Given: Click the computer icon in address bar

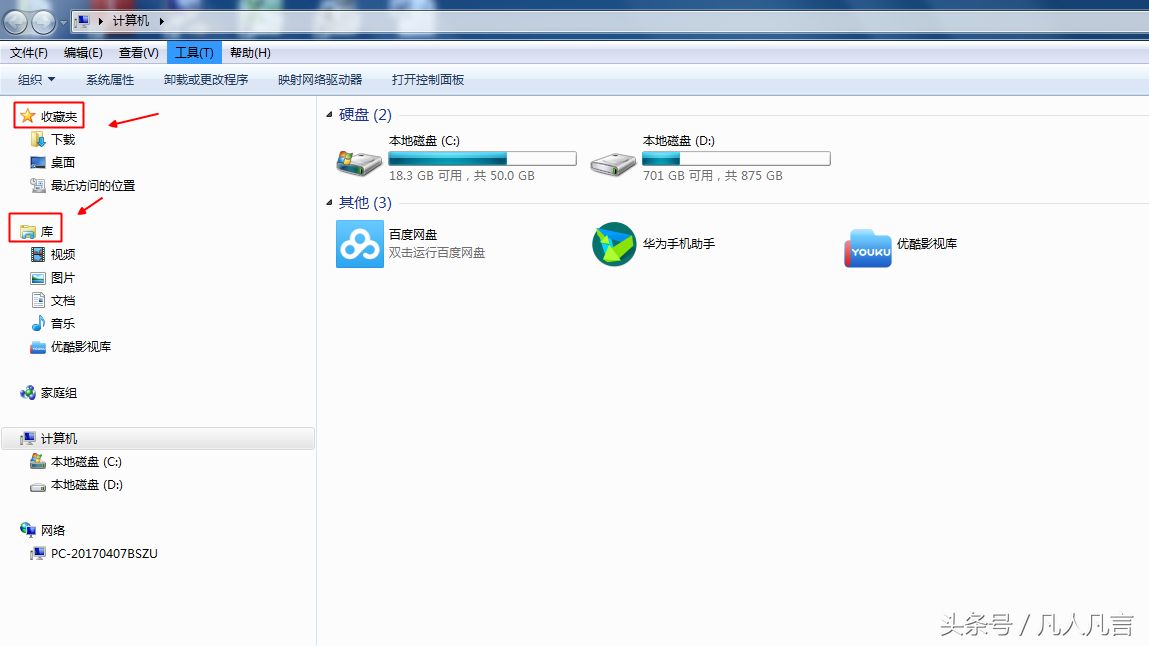Looking at the screenshot, I should tap(83, 21).
